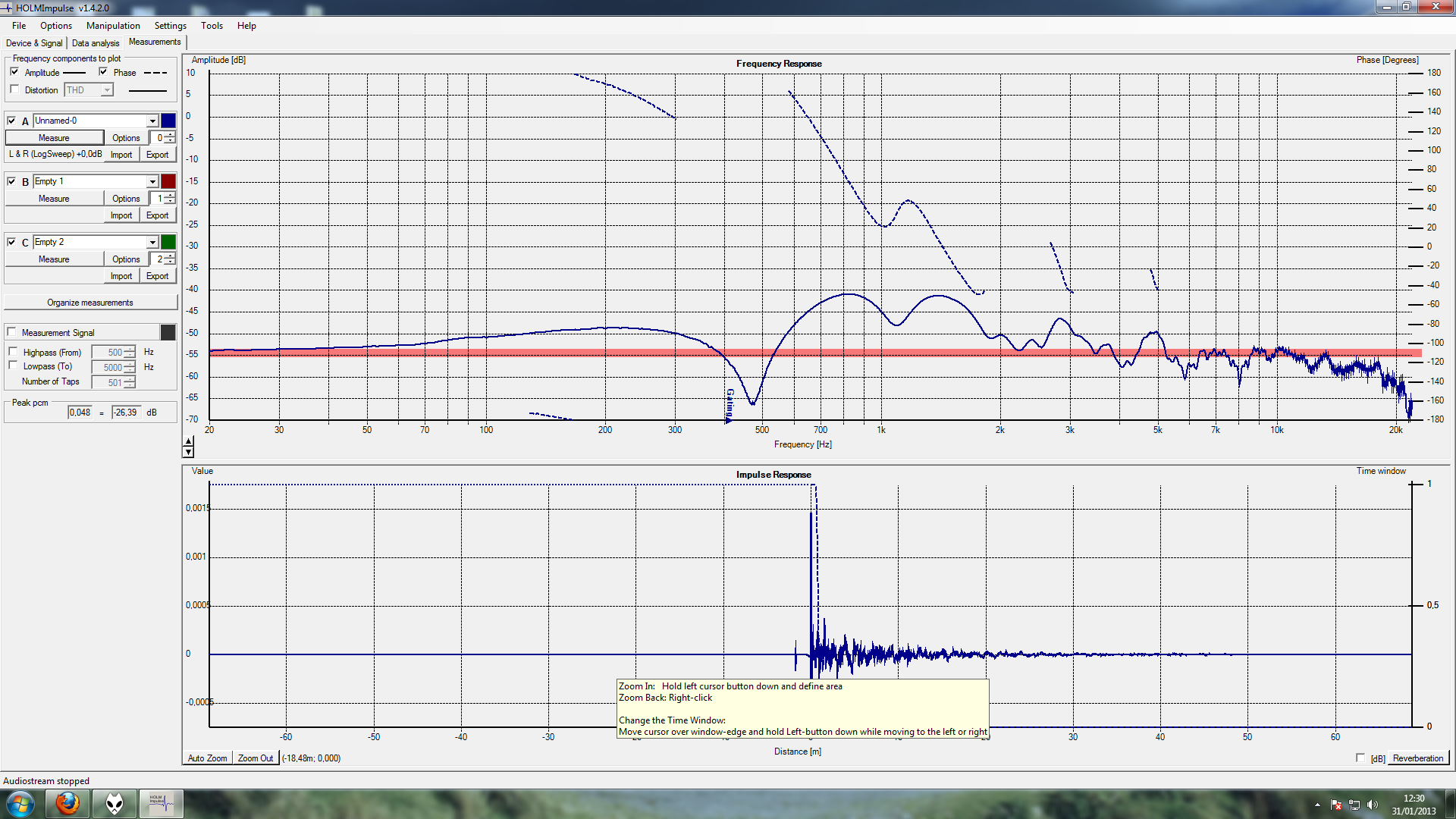
Task: Switch to HOLMImpulse taskbar window
Action: click(x=161, y=804)
